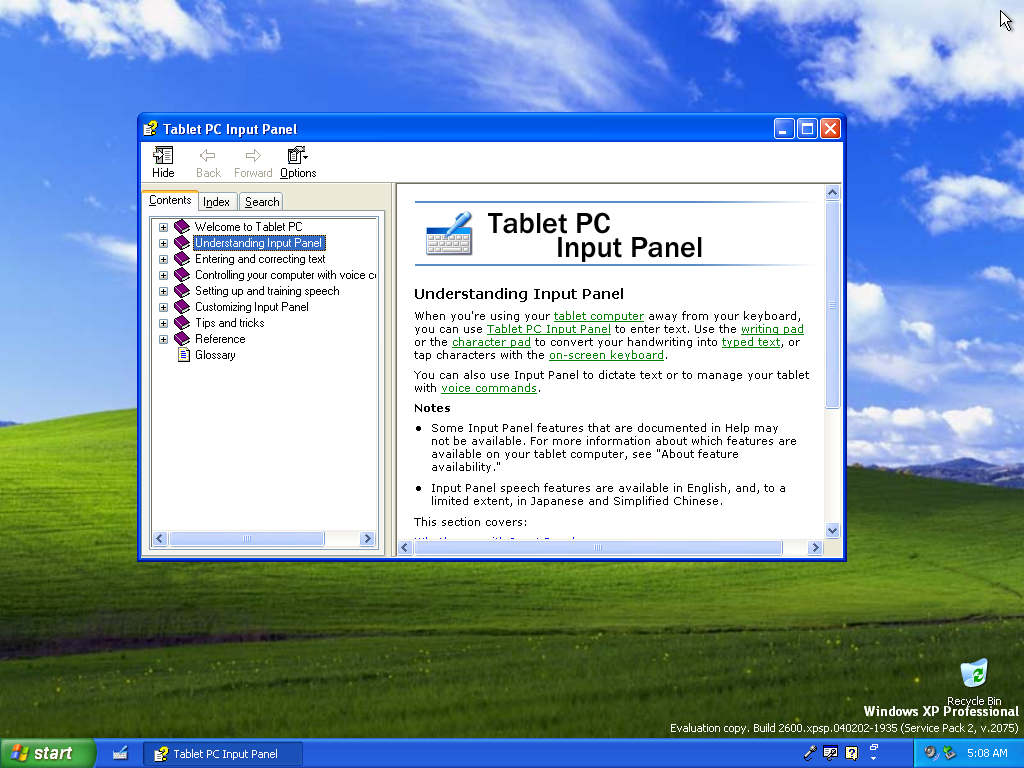
Task: Click the Glossary page icon
Action: pyautogui.click(x=183, y=355)
